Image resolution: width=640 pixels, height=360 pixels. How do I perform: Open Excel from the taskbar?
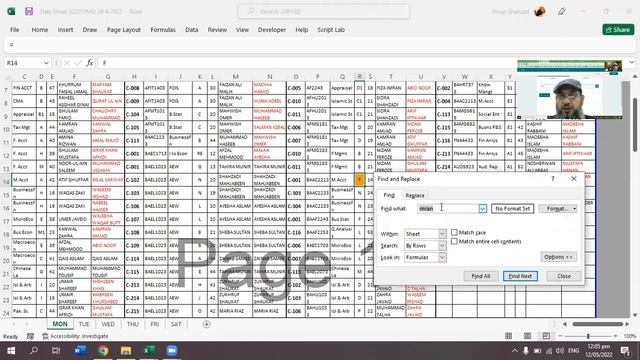[149, 351]
